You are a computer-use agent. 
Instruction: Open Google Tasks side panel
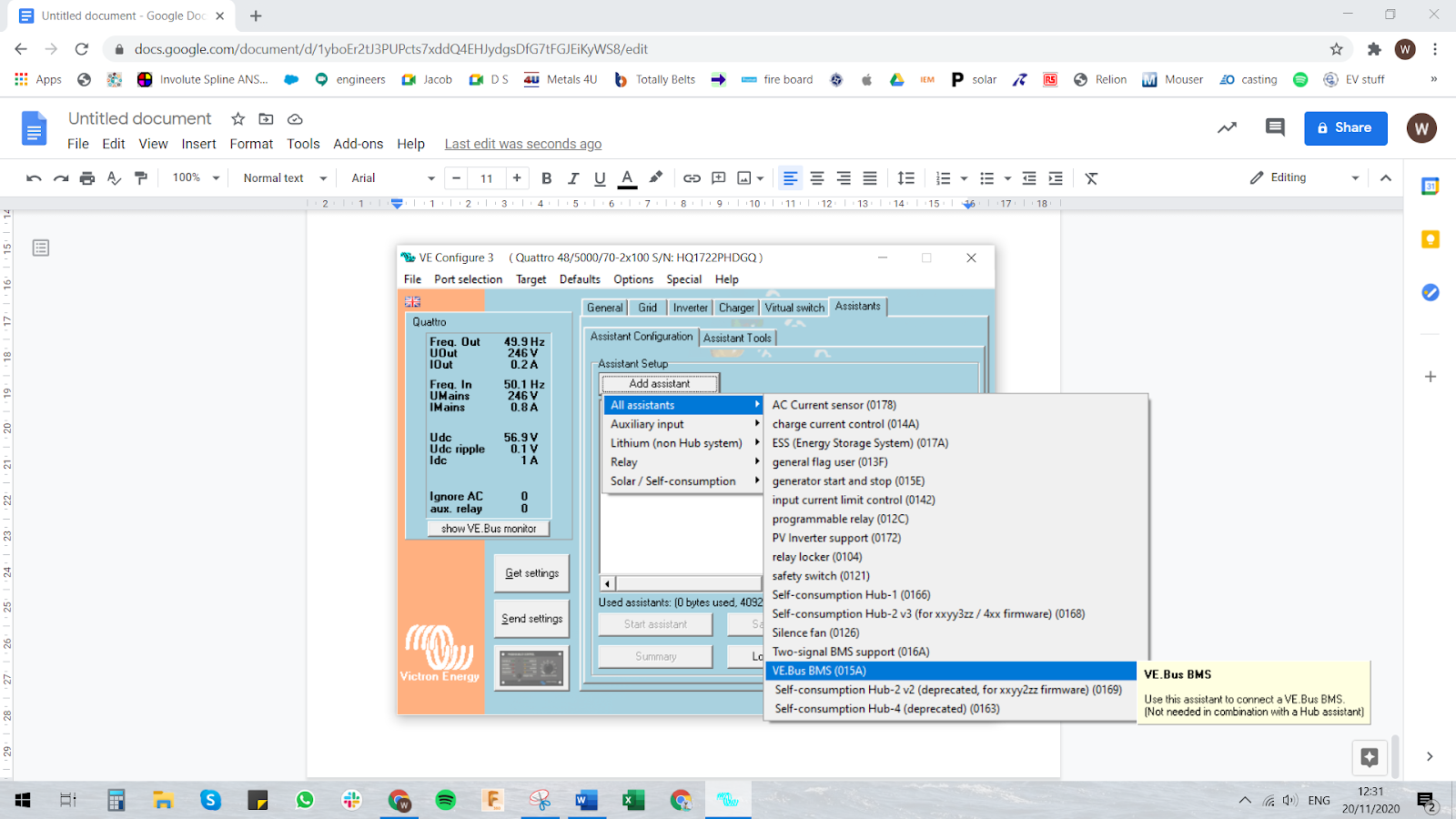(1431, 292)
